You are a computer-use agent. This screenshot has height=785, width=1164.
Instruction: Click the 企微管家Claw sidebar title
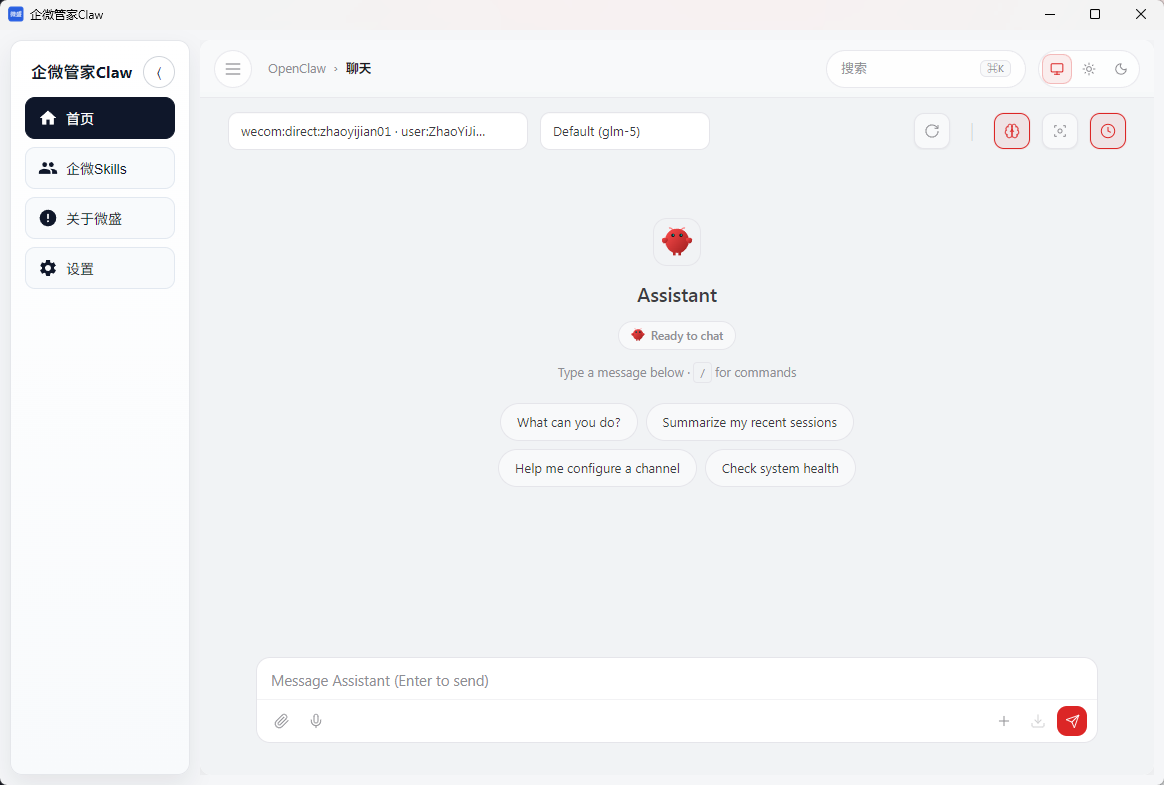point(82,73)
